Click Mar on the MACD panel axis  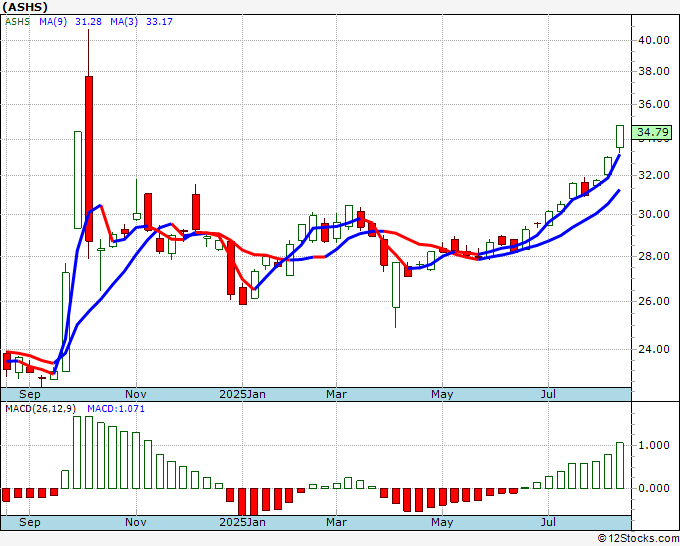click(x=337, y=522)
